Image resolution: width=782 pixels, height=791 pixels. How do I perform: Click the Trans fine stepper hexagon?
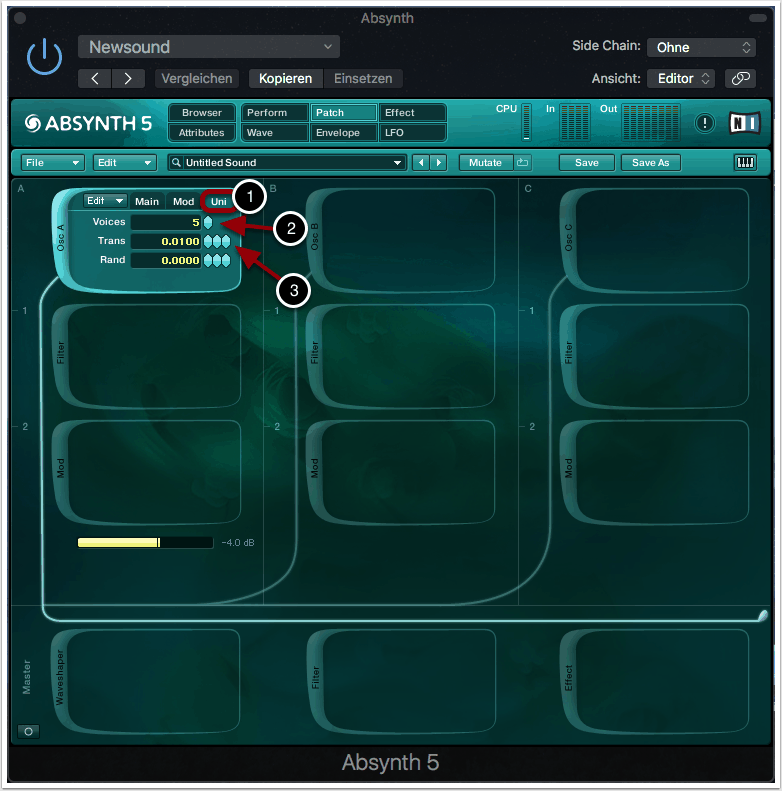[226, 241]
